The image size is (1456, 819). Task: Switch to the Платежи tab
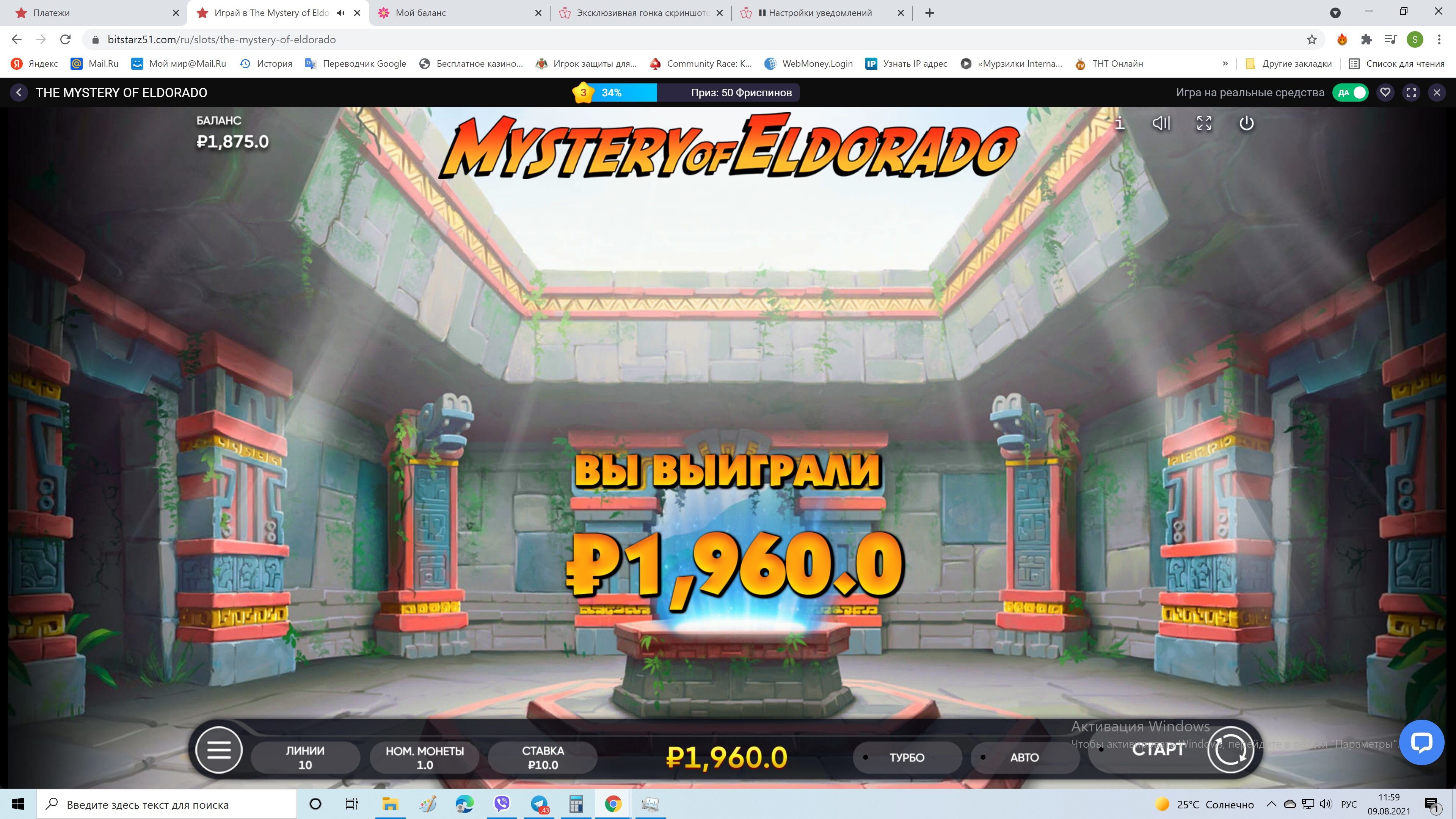52,13
